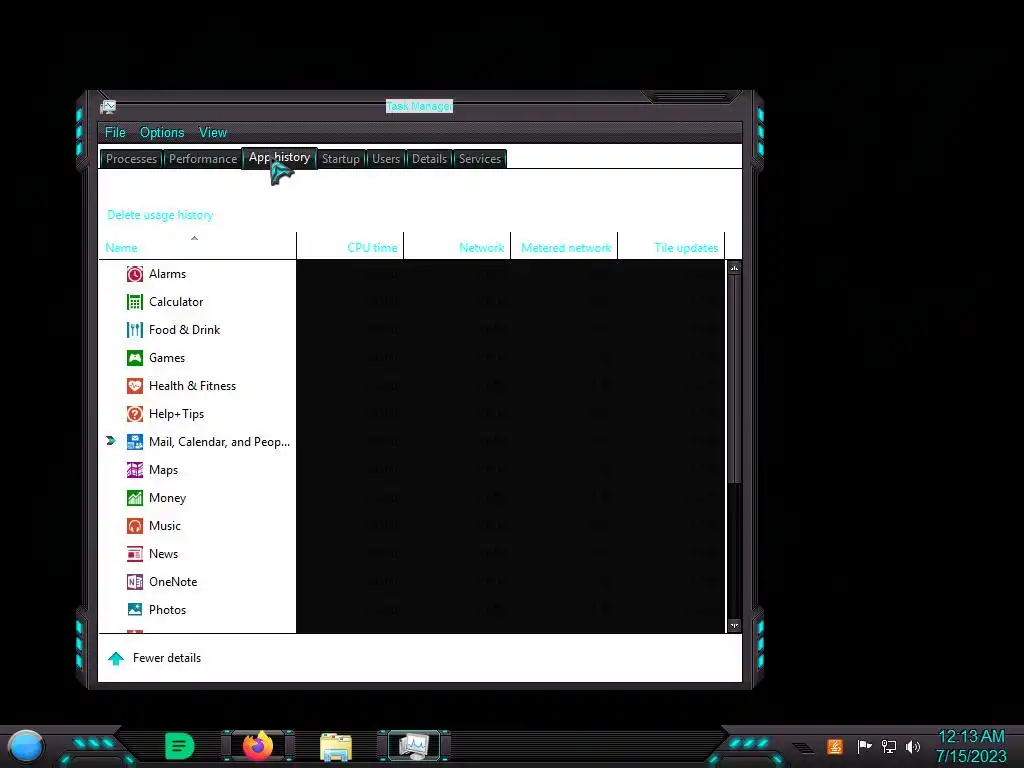Collapse view with Fewer details arrow
1024x768 pixels.
pos(116,658)
